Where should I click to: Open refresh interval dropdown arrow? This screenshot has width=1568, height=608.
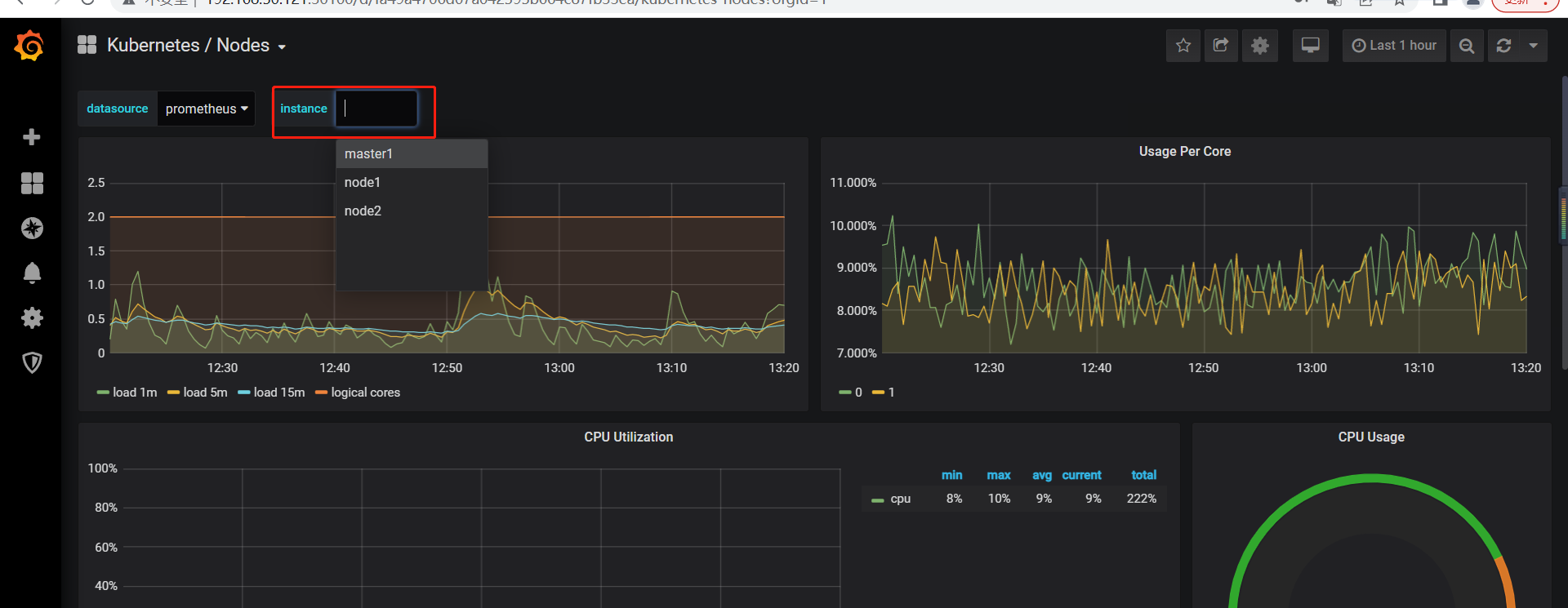(x=1534, y=46)
